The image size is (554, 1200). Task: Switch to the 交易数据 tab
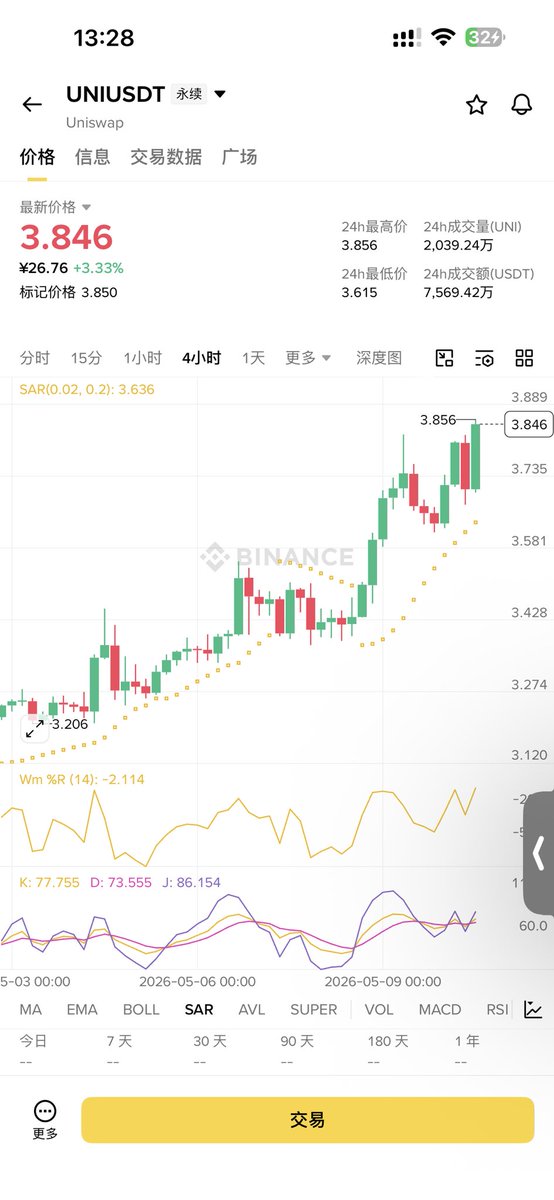(166, 157)
